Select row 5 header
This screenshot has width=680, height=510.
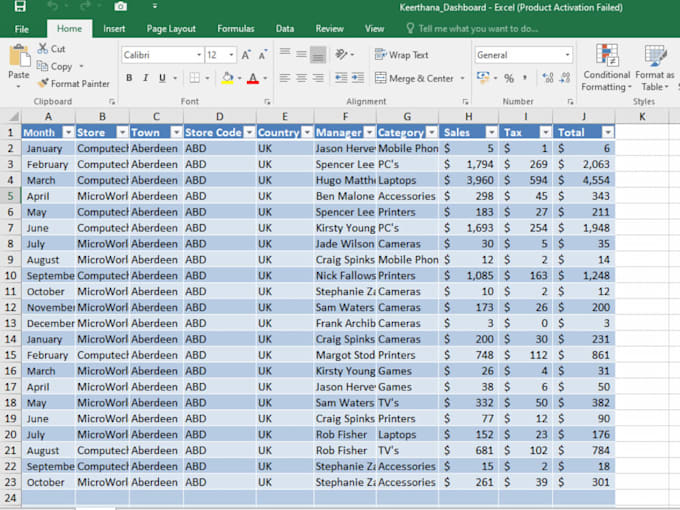[10, 196]
